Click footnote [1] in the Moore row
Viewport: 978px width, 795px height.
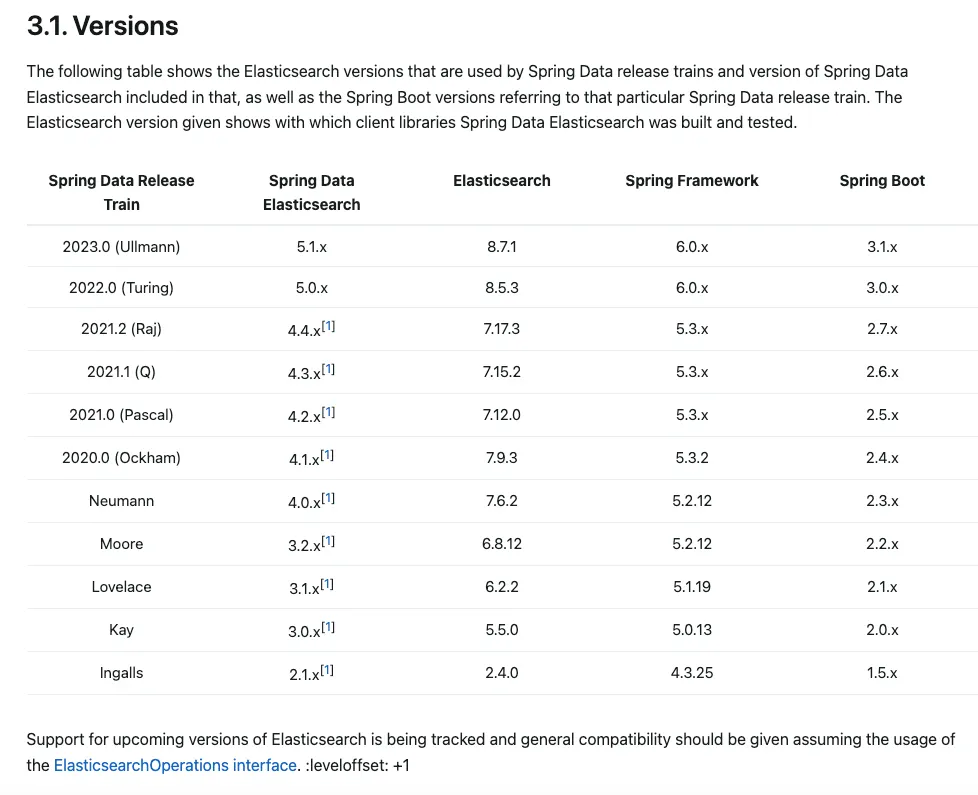tap(328, 540)
